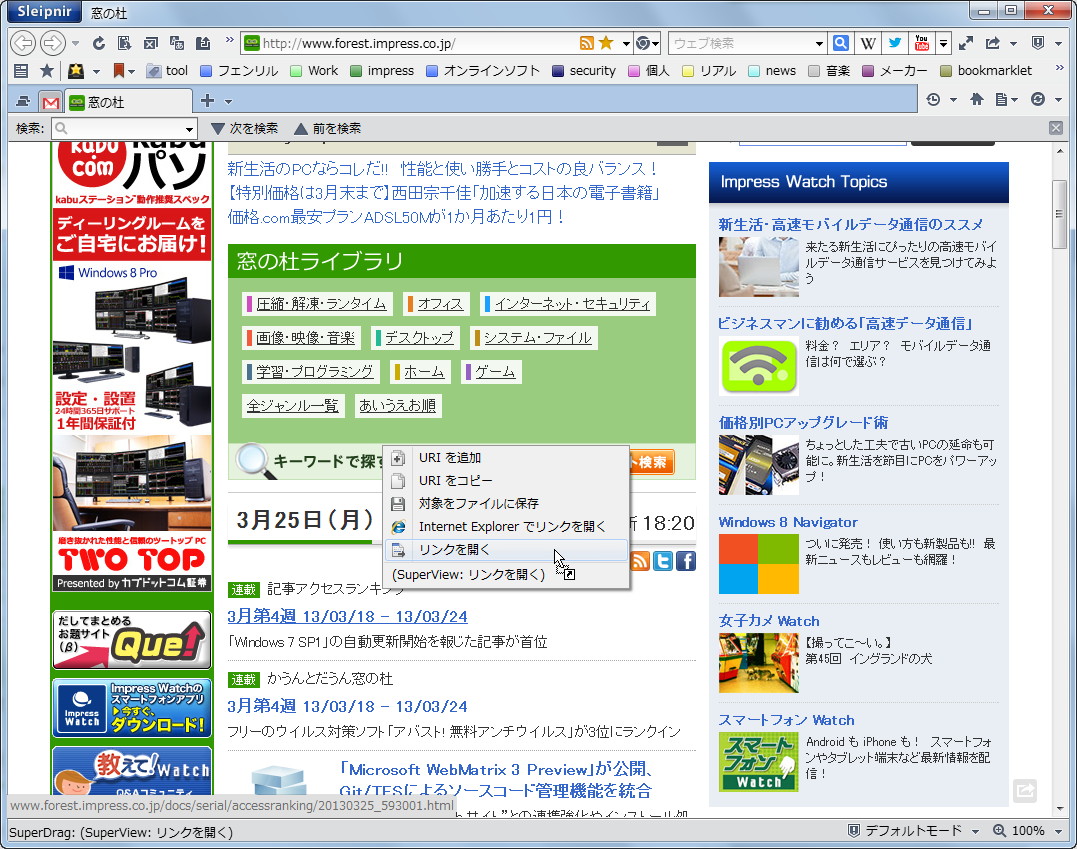
Task: Click the black star bookmarks icon
Action: [47, 71]
